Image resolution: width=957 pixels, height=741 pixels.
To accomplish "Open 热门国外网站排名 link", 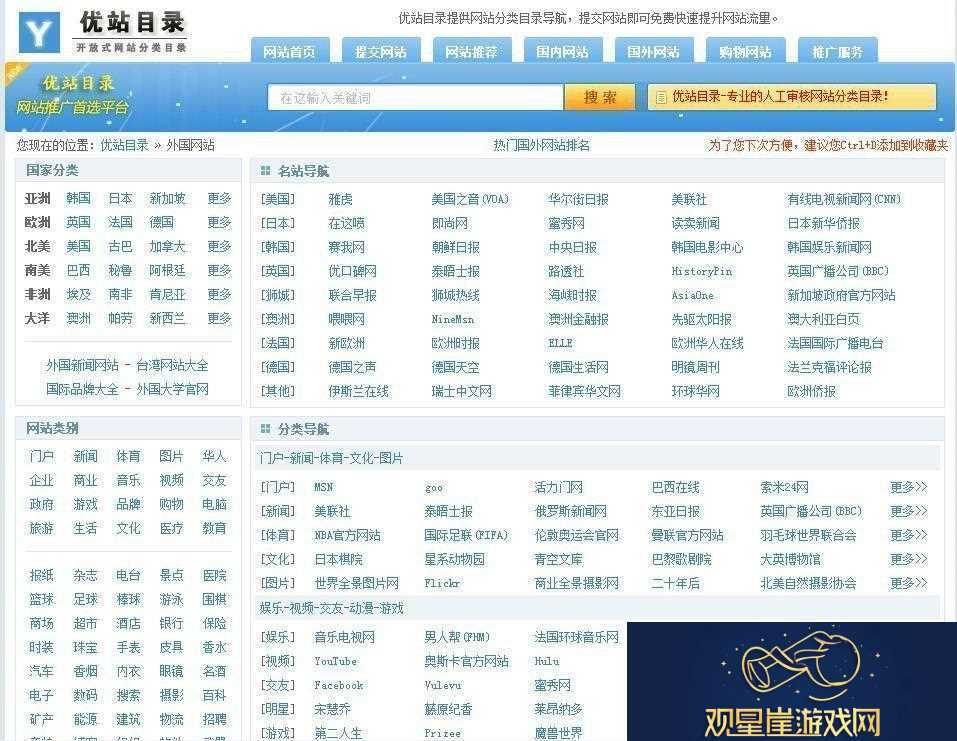I will (x=541, y=145).
